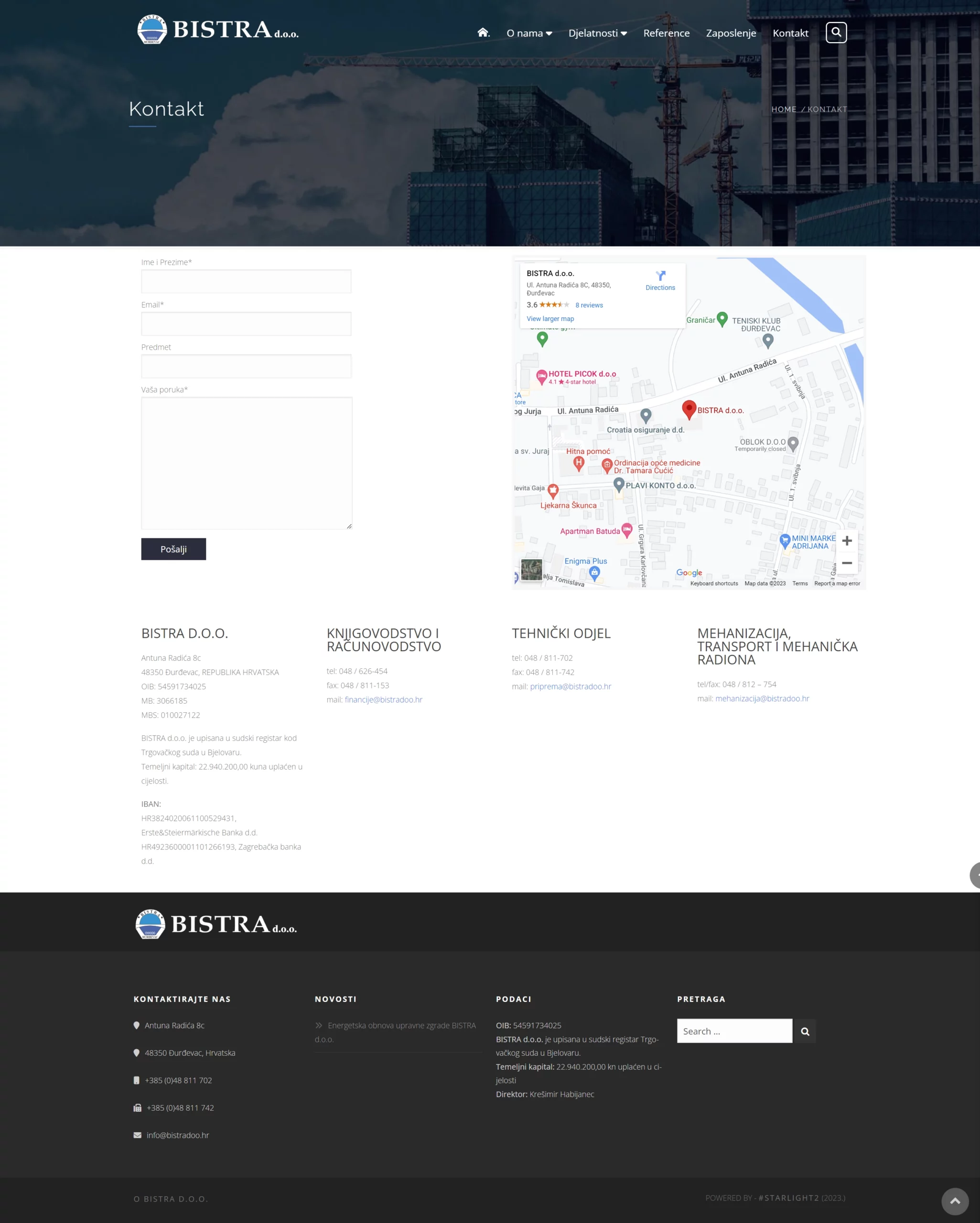This screenshot has width=980, height=1223.
Task: Zoom out the map with minus button
Action: [x=847, y=563]
